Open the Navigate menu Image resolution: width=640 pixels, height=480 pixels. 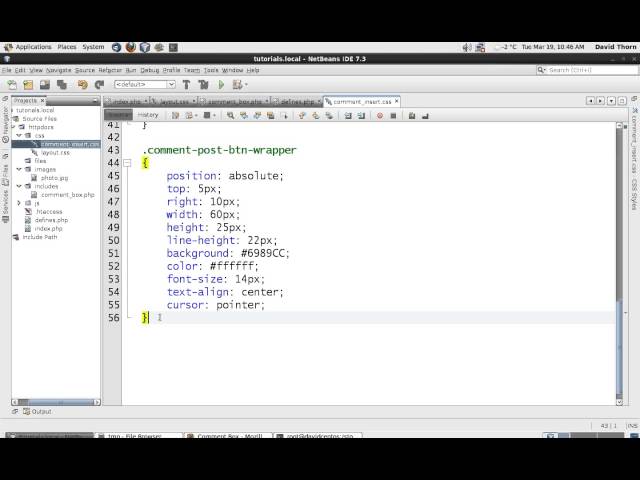[58, 70]
